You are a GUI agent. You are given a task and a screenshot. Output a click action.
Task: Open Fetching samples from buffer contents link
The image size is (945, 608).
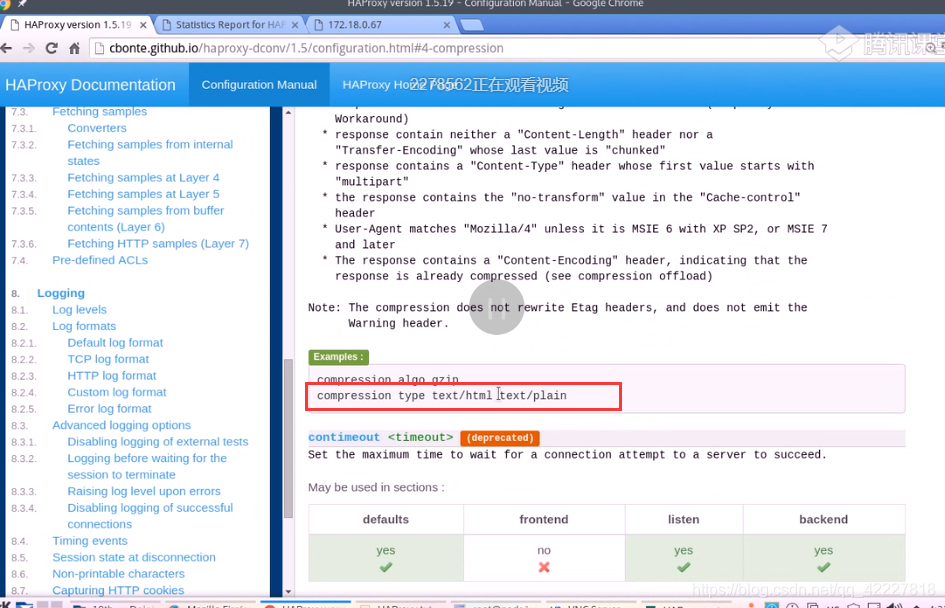tap(146, 219)
